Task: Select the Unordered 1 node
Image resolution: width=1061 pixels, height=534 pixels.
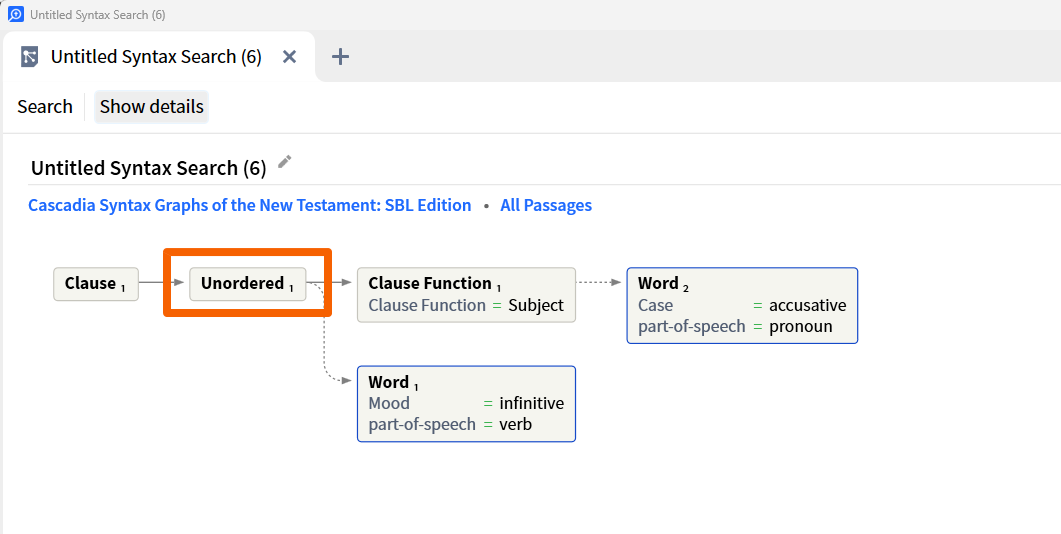Action: pyautogui.click(x=247, y=284)
